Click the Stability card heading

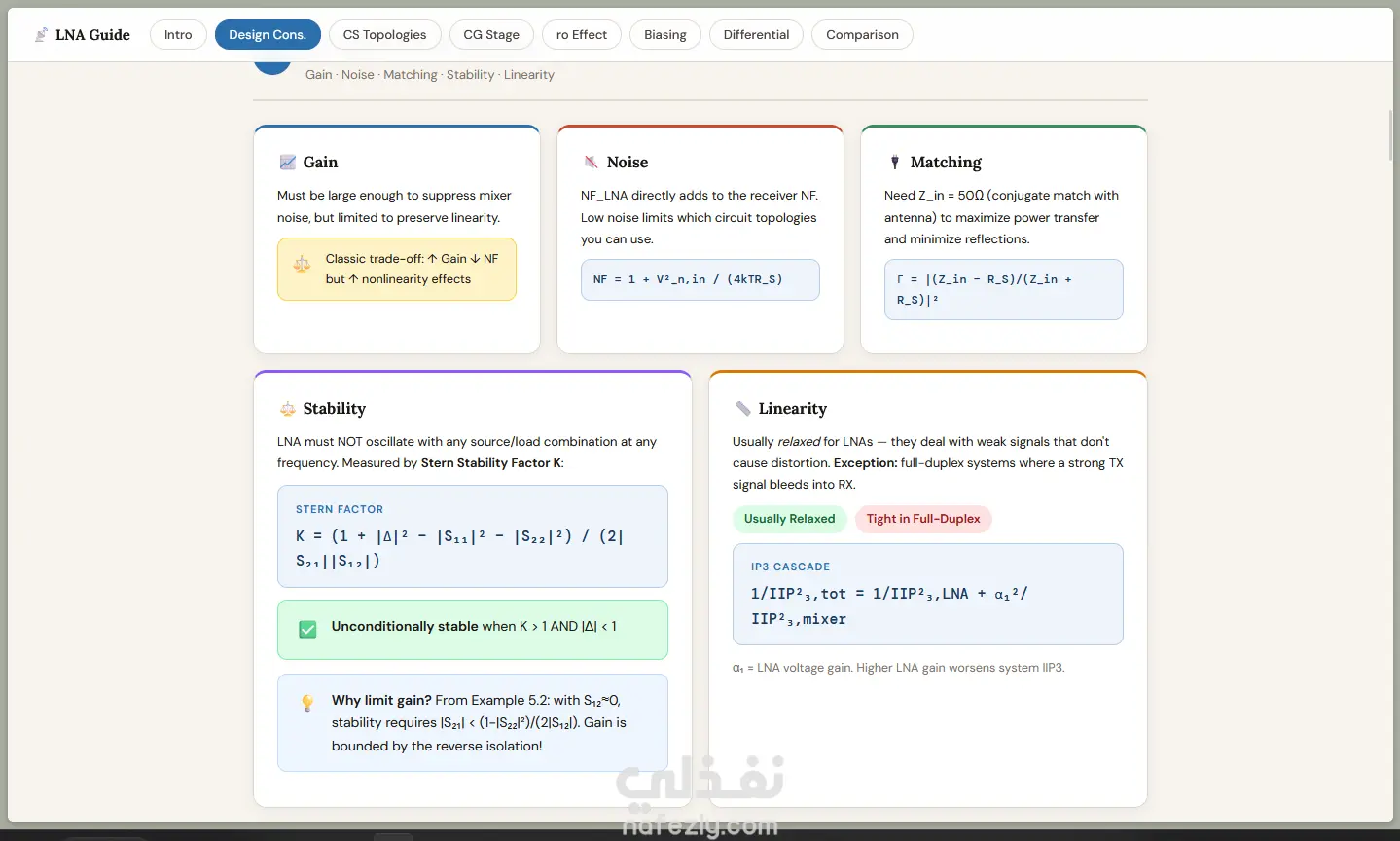(334, 409)
